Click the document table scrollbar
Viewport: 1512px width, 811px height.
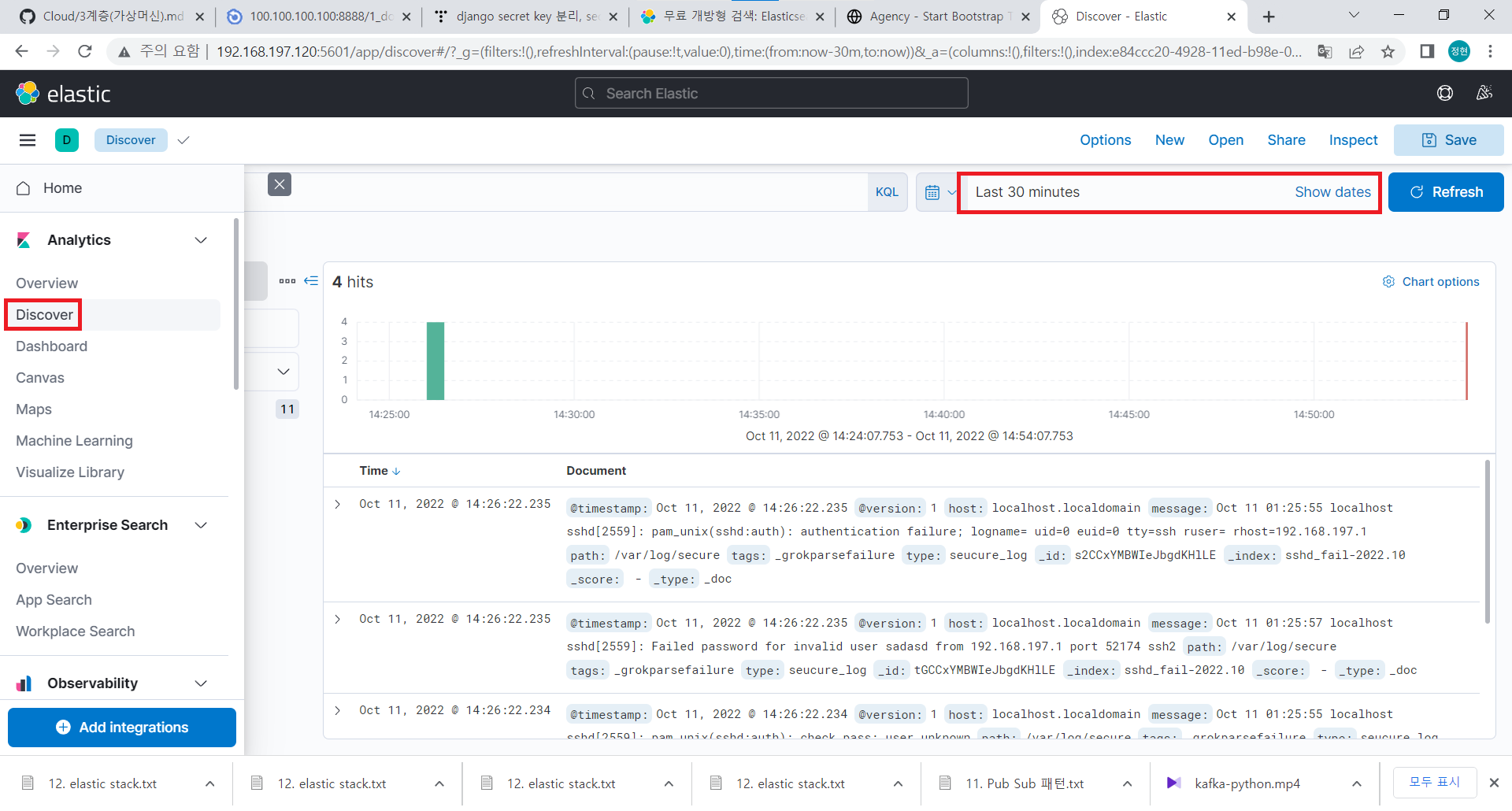tap(1488, 543)
